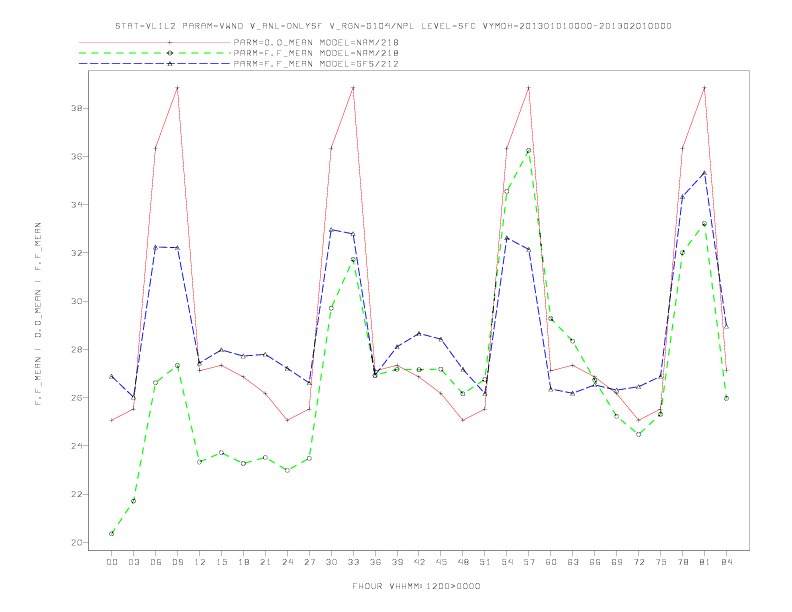Click the x-axis tick label 09
This screenshot has height=612, width=792.
[177, 562]
